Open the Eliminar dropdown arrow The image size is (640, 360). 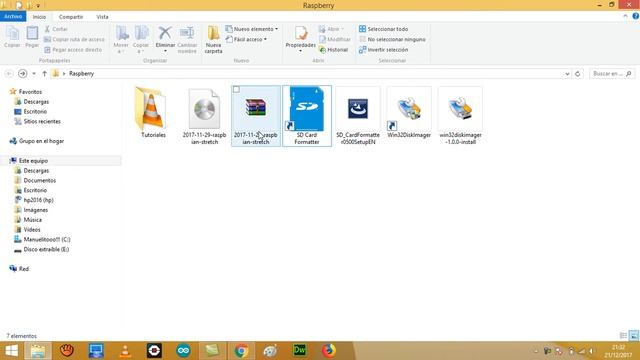[x=165, y=51]
